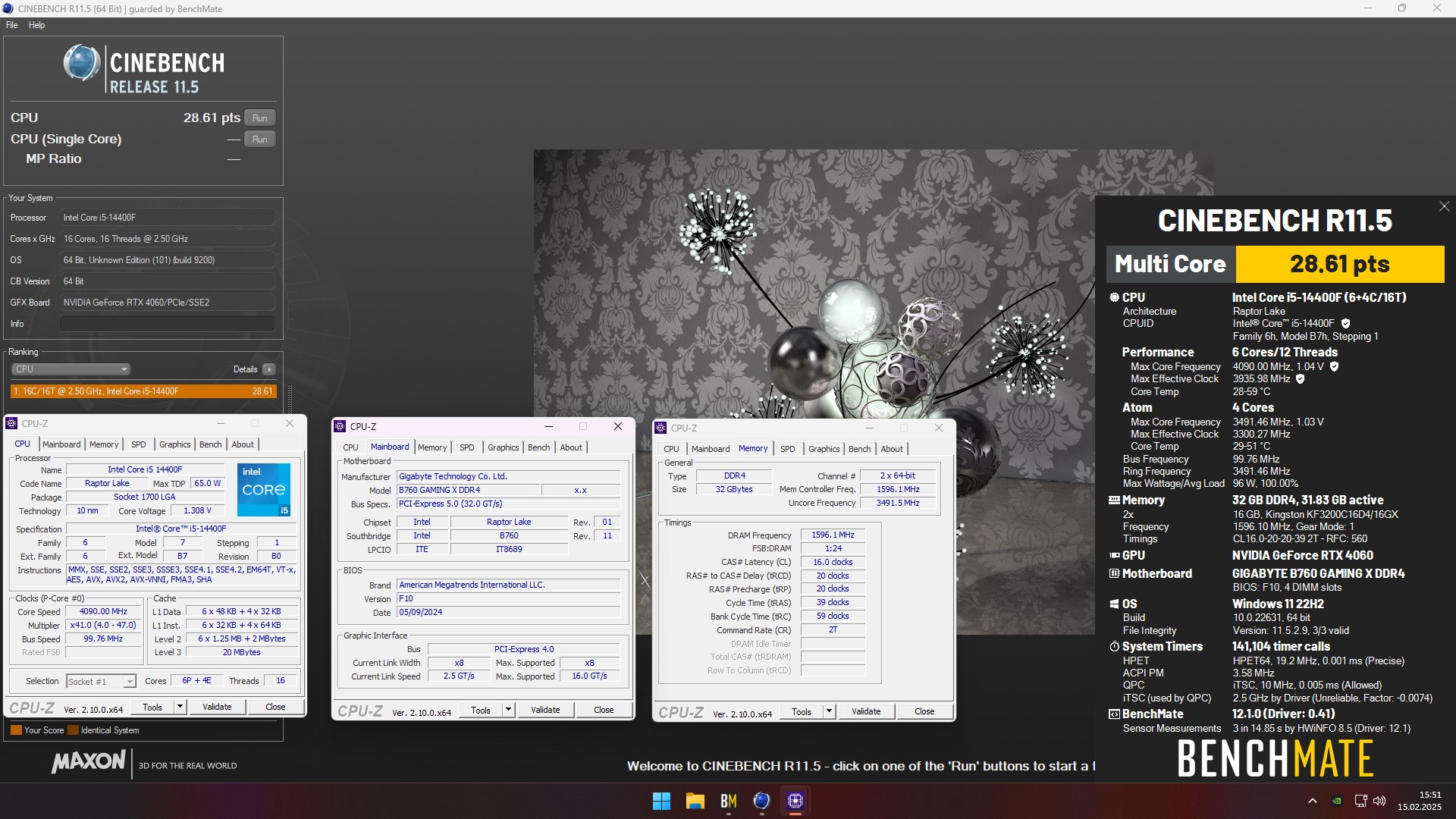Expand Tools dropdown arrow in Memory window
The width and height of the screenshot is (1456, 819).
(x=829, y=711)
